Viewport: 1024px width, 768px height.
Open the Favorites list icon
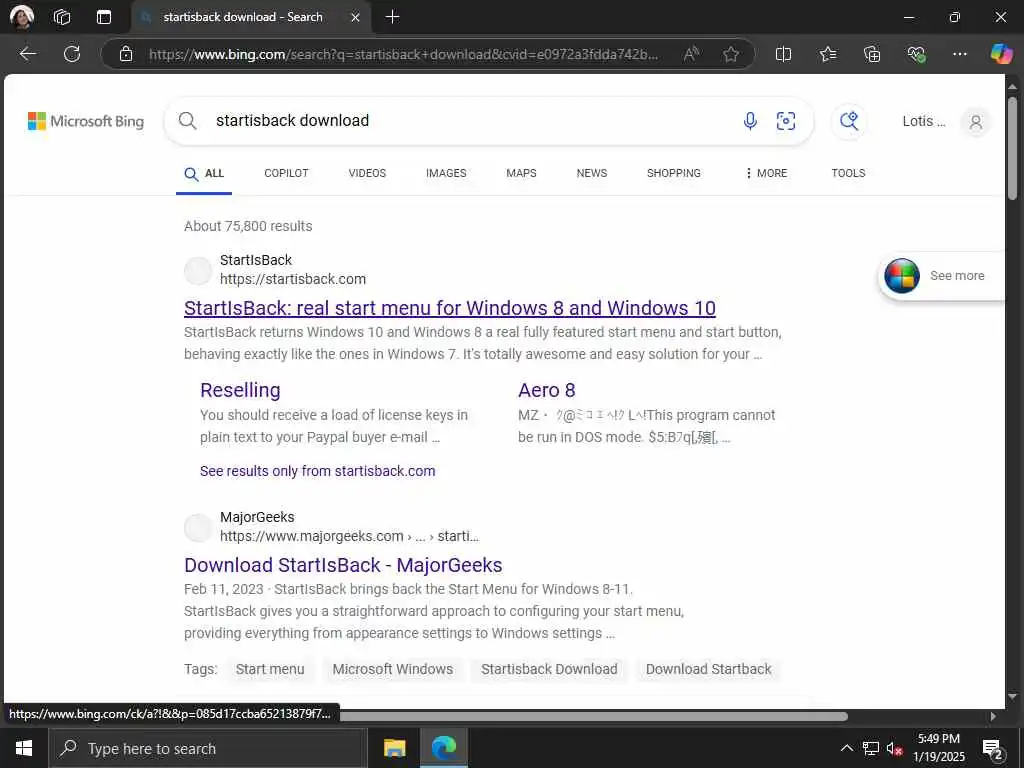[828, 54]
